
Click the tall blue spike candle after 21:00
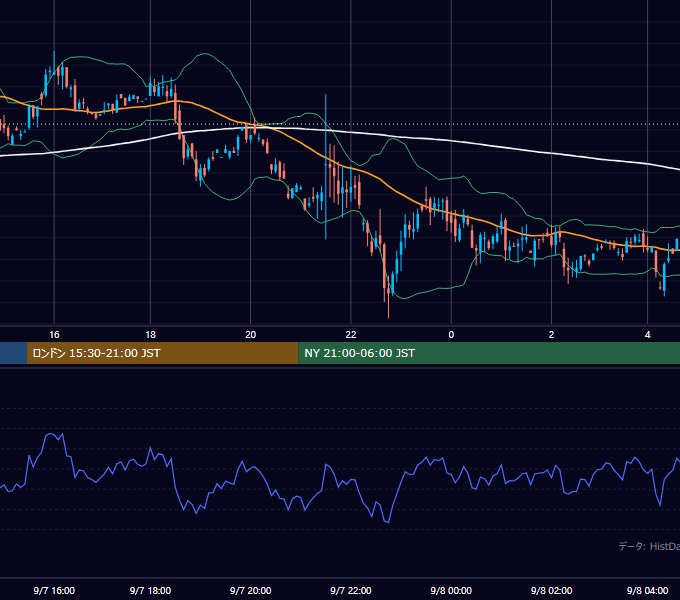(x=326, y=166)
